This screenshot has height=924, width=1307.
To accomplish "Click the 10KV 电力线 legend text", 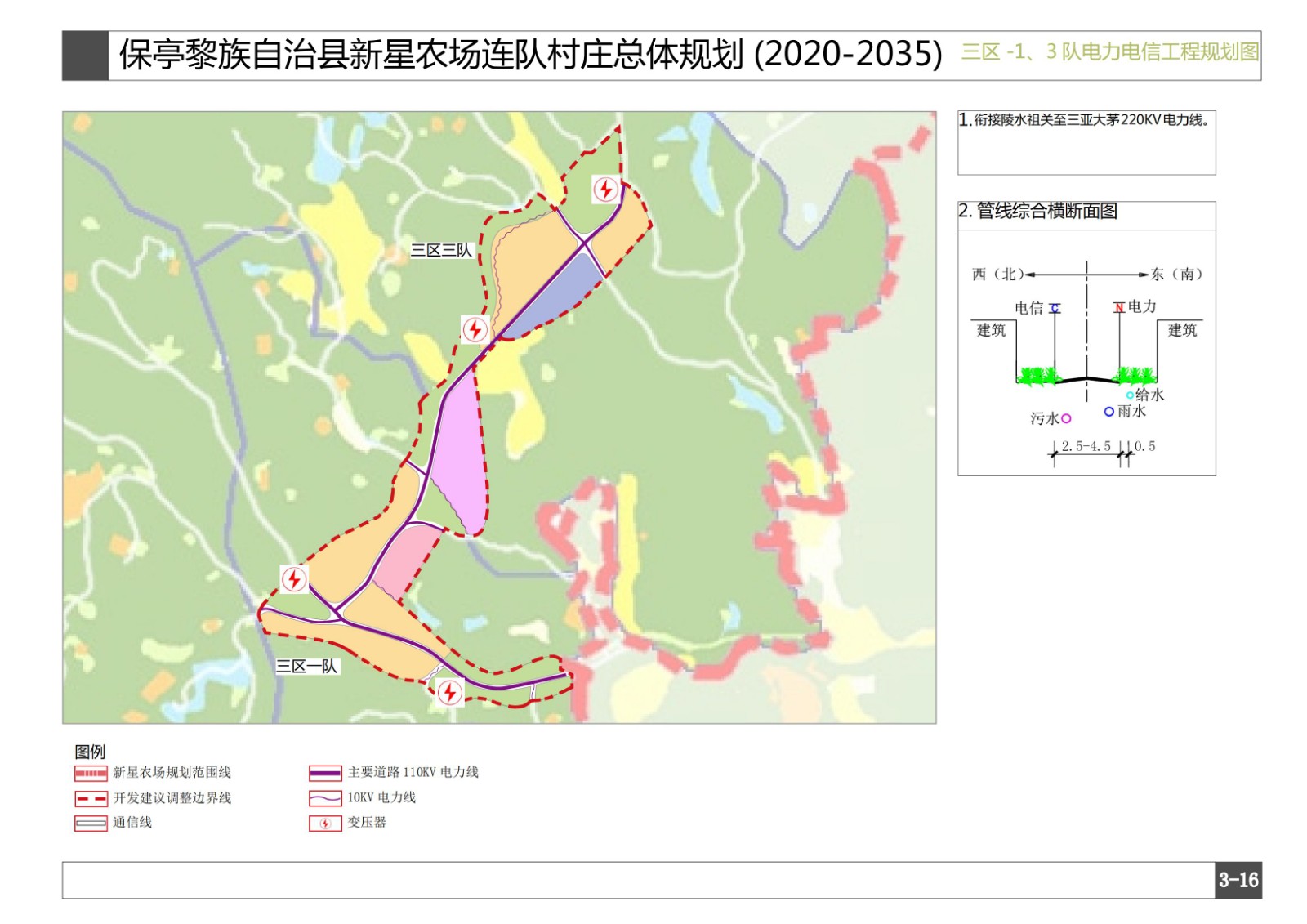I will (x=381, y=797).
